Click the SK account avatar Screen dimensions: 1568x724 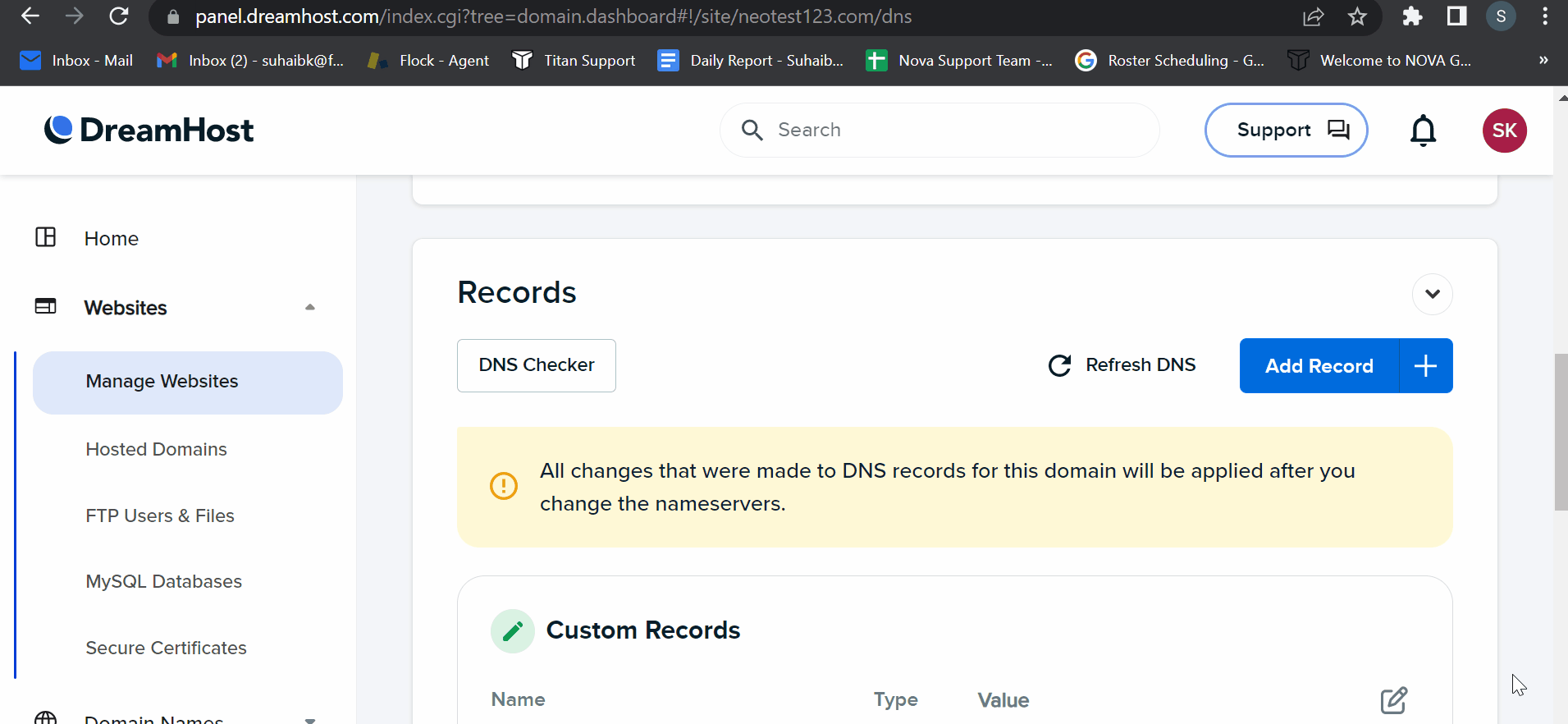pos(1504,131)
